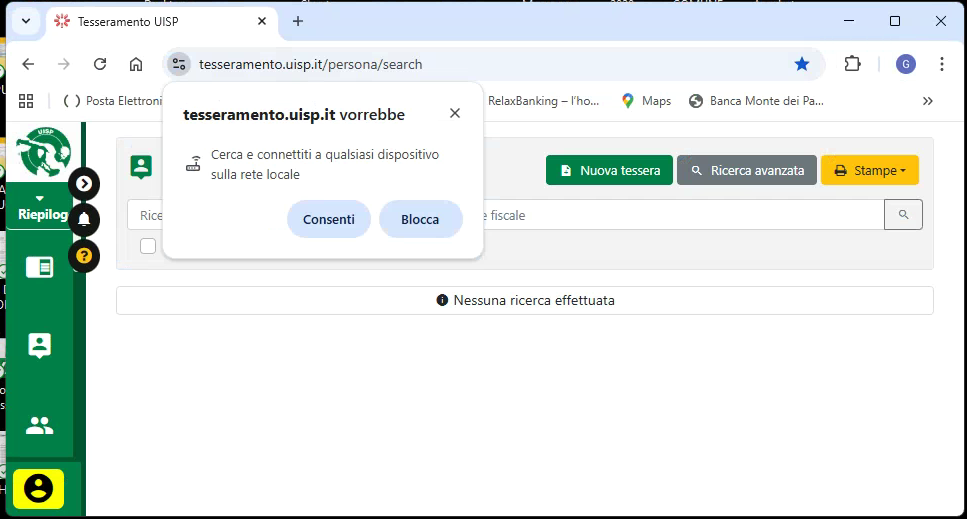Click the magnifier search button beside the field
Viewport: 967px width, 519px height.
point(903,215)
